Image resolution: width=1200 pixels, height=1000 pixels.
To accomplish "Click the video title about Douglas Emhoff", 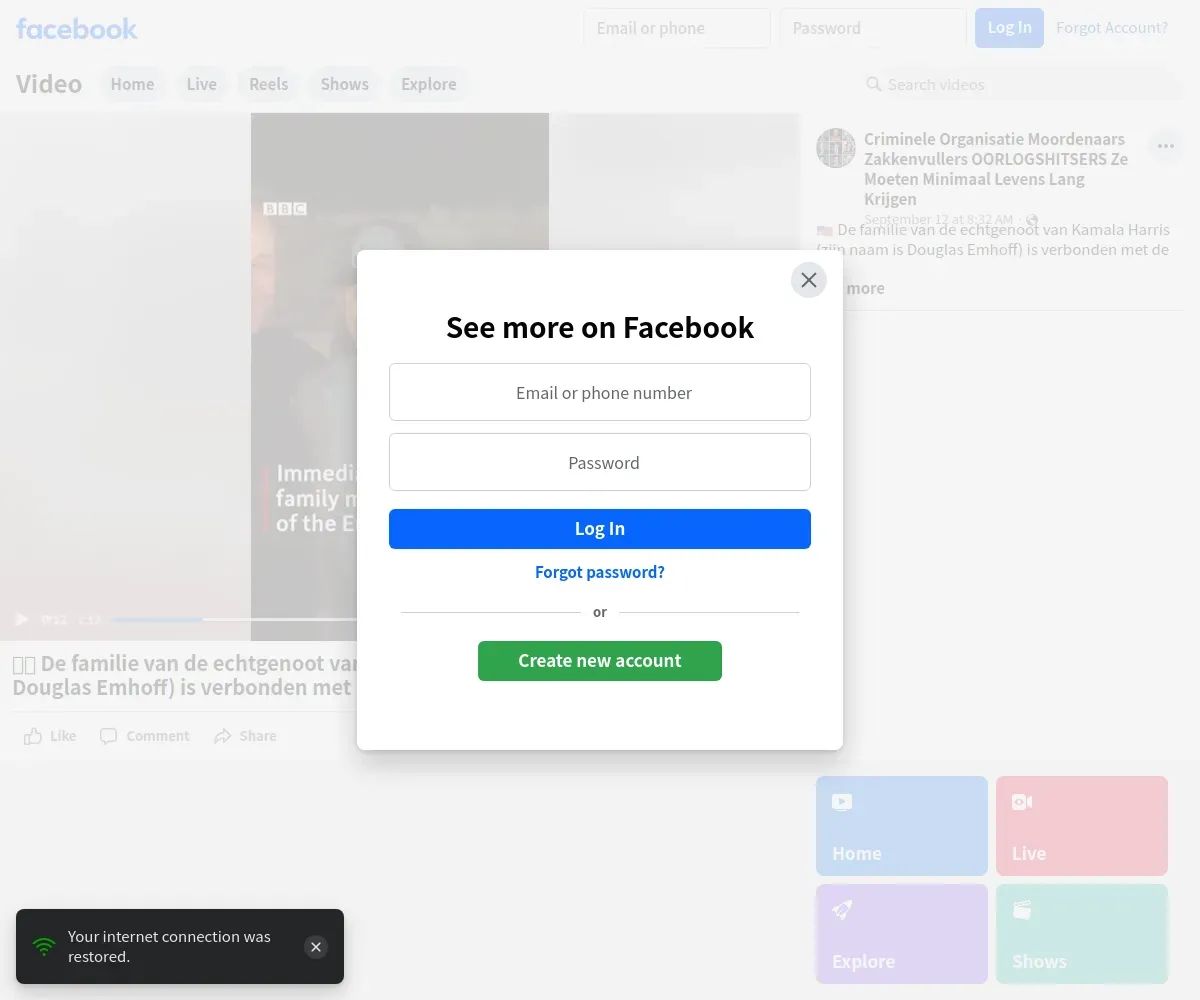I will 185,675.
